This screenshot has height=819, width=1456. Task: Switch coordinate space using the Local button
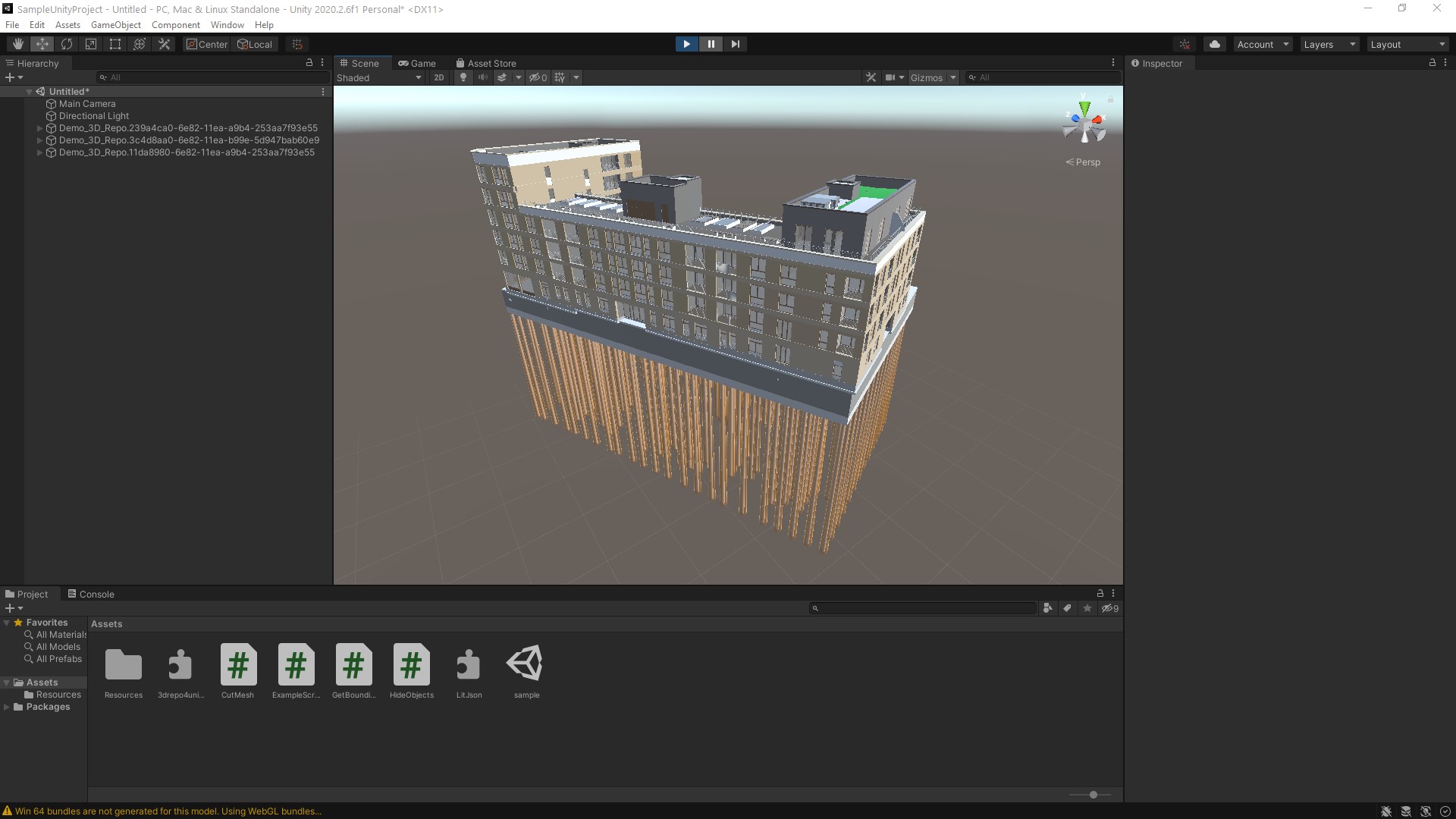255,43
